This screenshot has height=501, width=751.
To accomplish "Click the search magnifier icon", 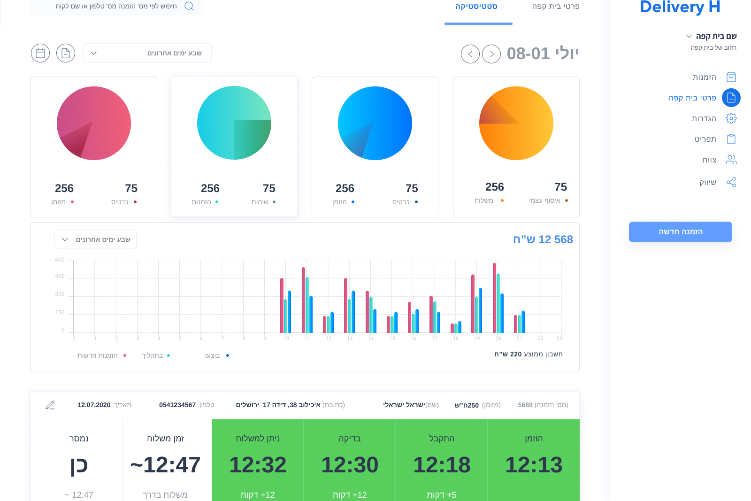I will point(189,6).
